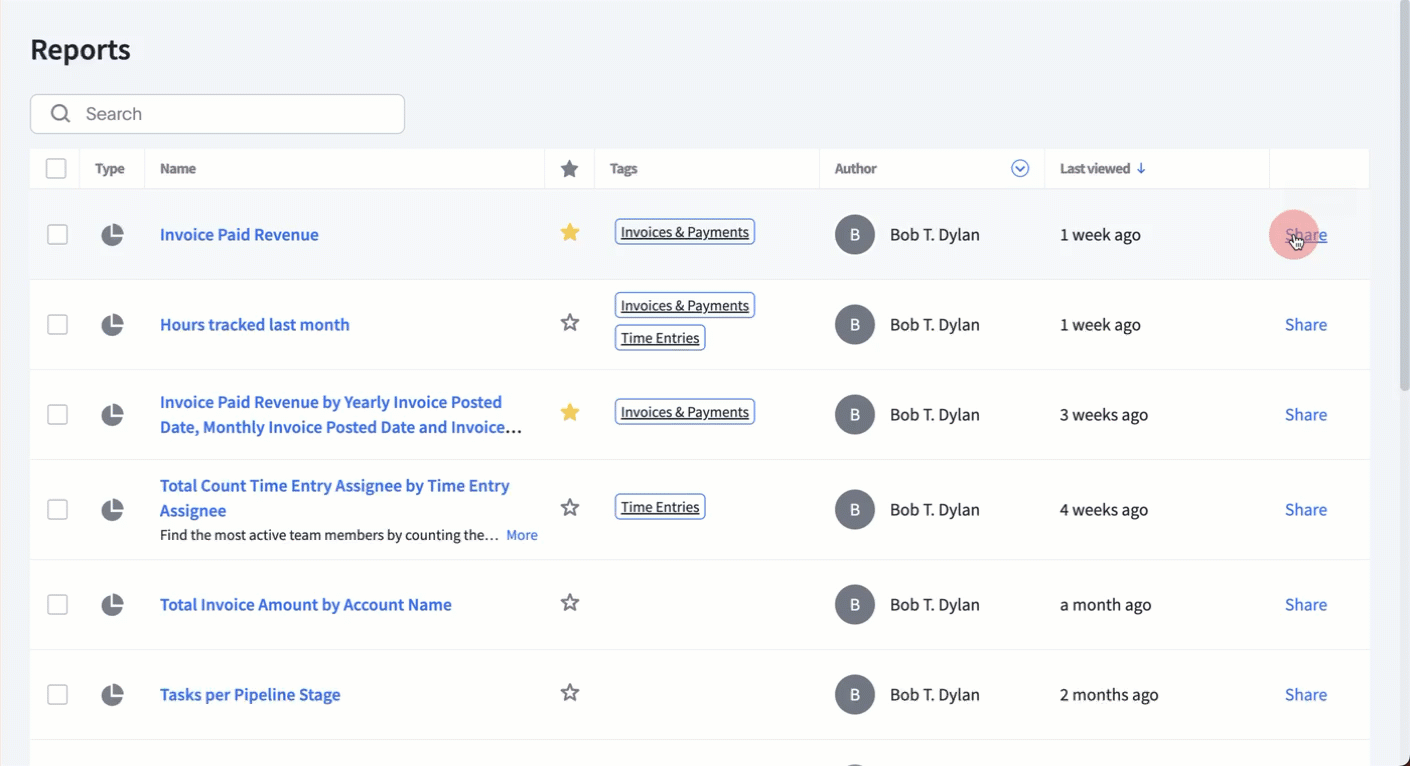This screenshot has height=766, width=1410.
Task: Star the Tasks per Pipeline Stage report
Action: [570, 693]
